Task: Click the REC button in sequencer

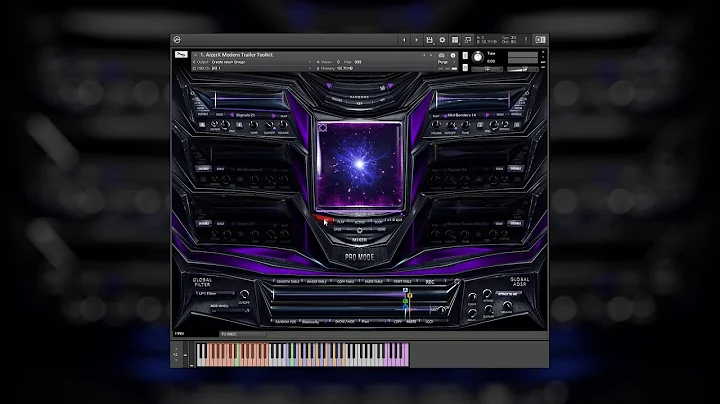Action: tap(430, 282)
